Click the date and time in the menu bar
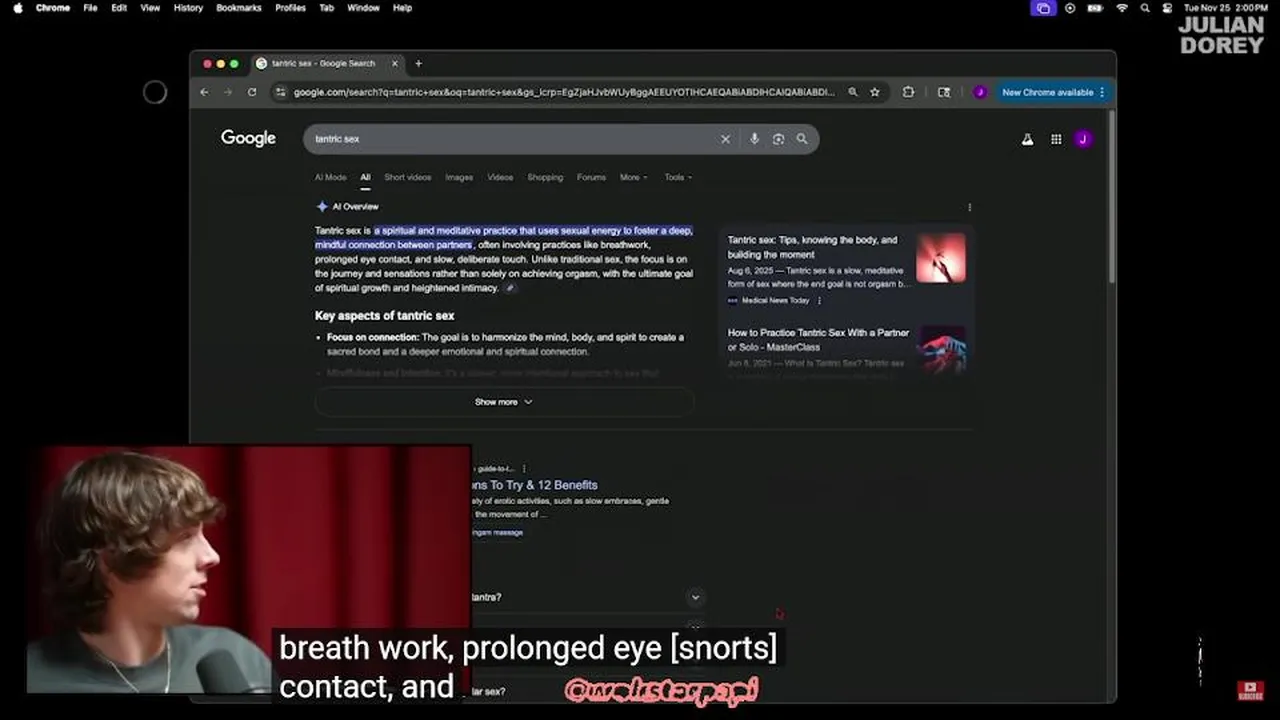 click(x=1225, y=8)
